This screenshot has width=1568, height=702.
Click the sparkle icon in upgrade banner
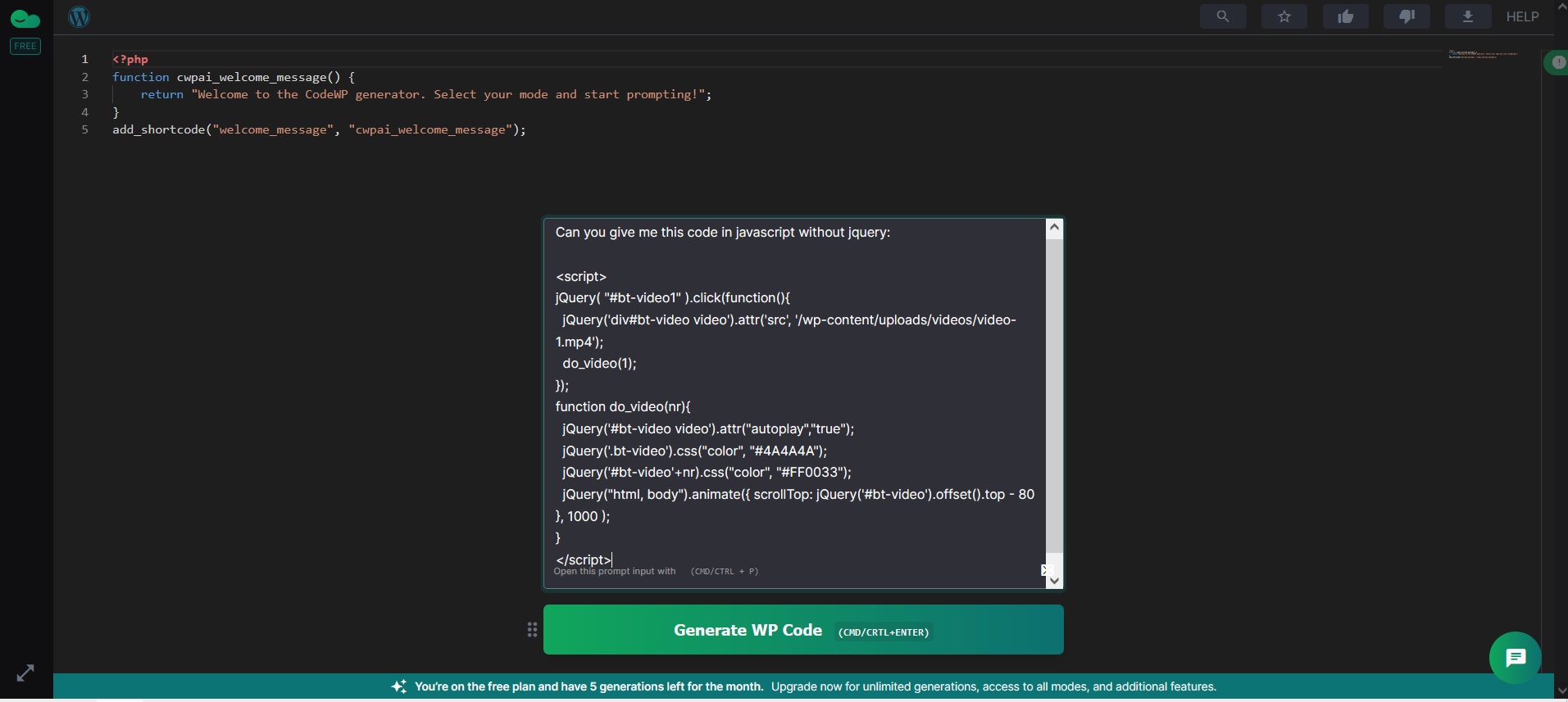(399, 686)
